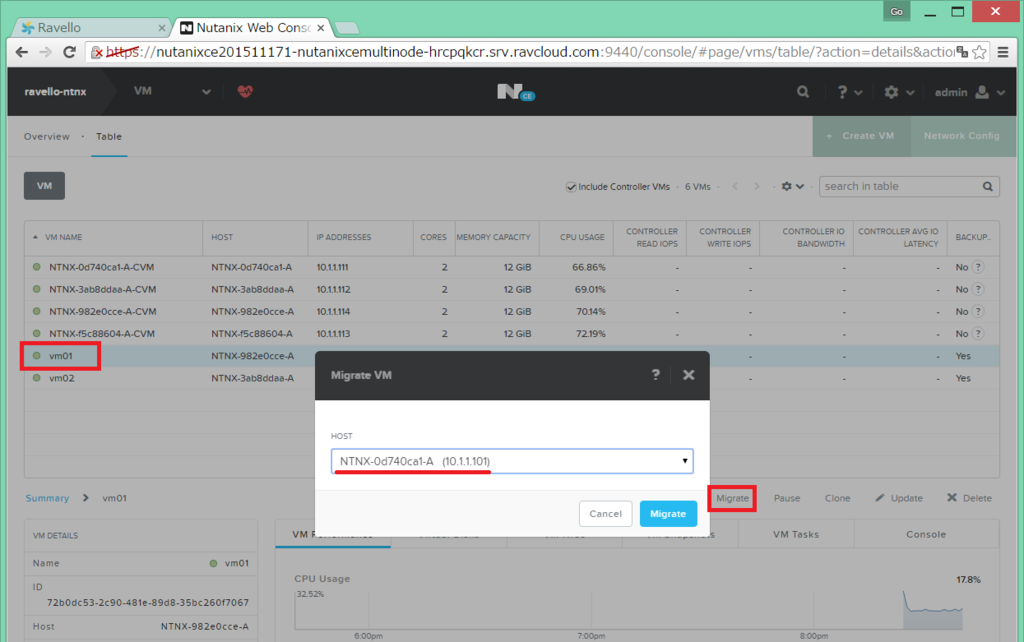Open the settings gear menu

899,92
